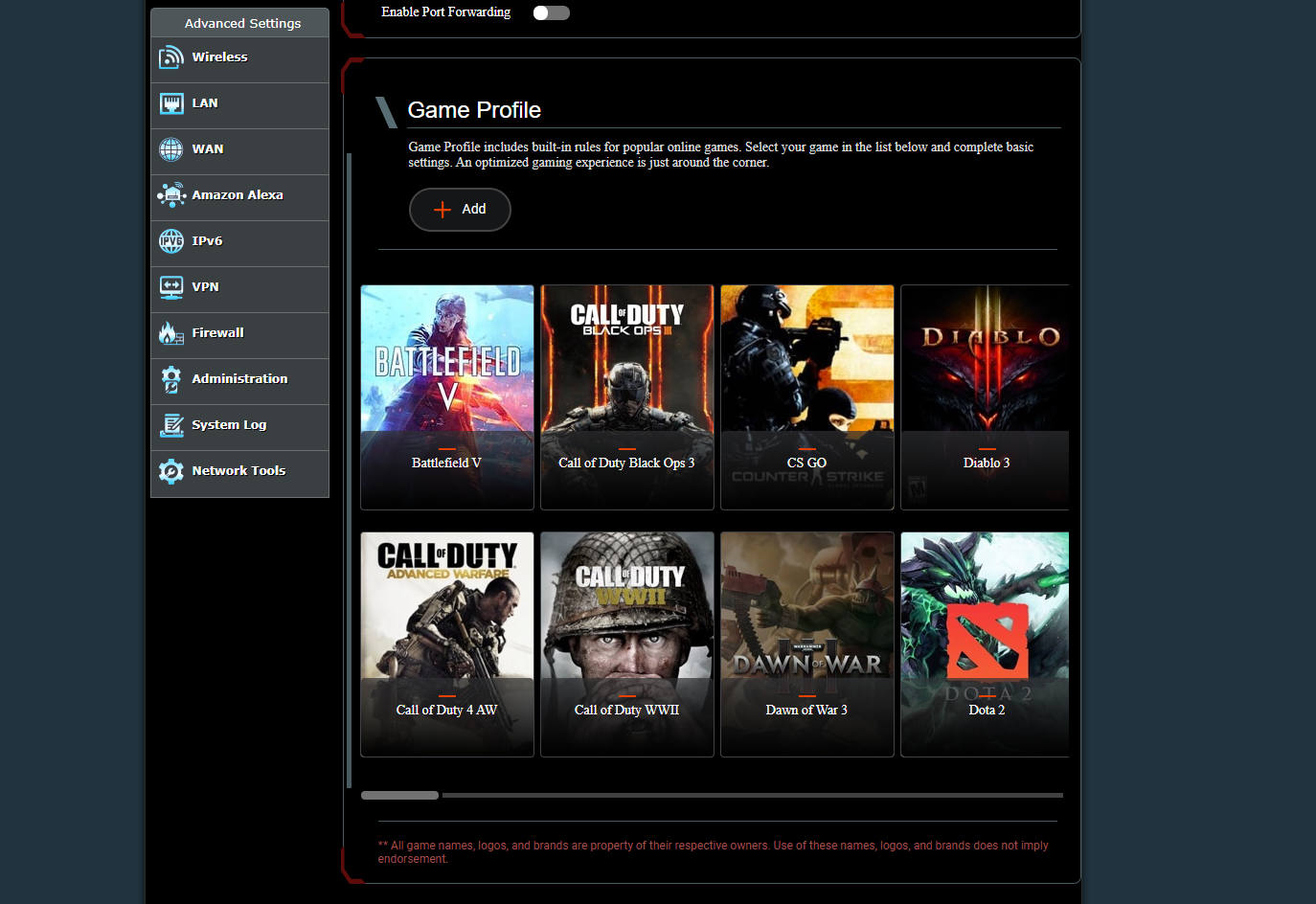Click the plus icon in Add button
The image size is (1316, 904).
pyautogui.click(x=442, y=210)
